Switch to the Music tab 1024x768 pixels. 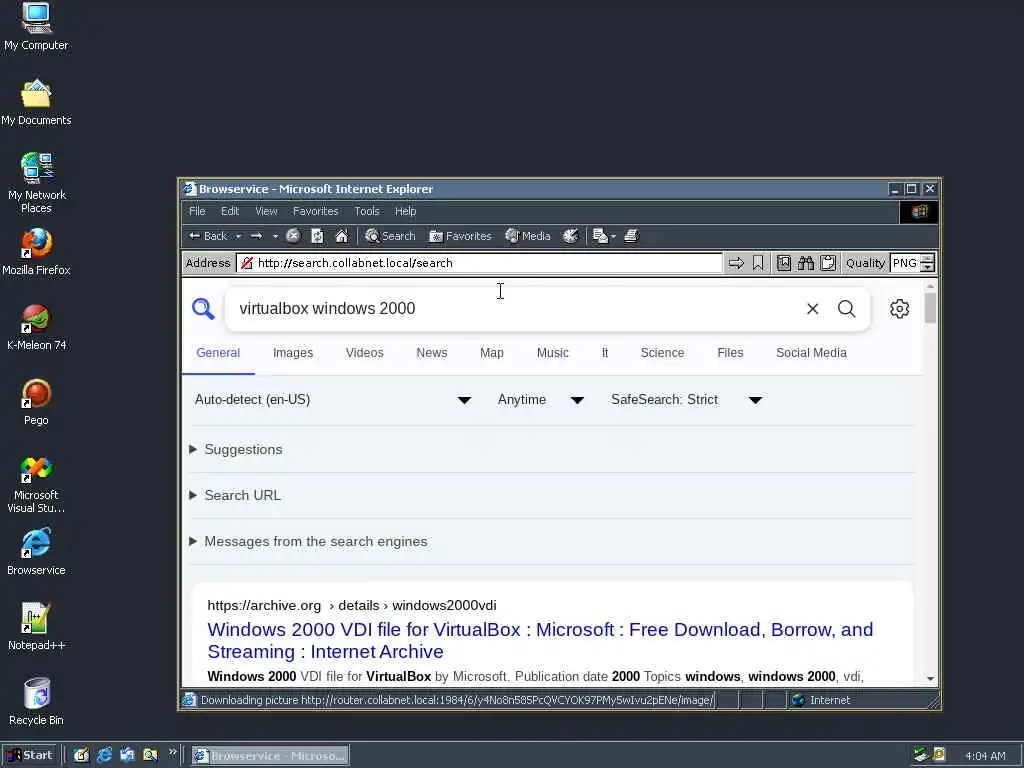[x=552, y=353]
